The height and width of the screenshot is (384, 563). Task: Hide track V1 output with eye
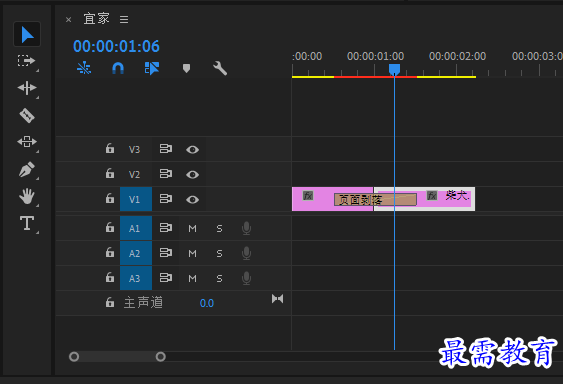click(192, 199)
